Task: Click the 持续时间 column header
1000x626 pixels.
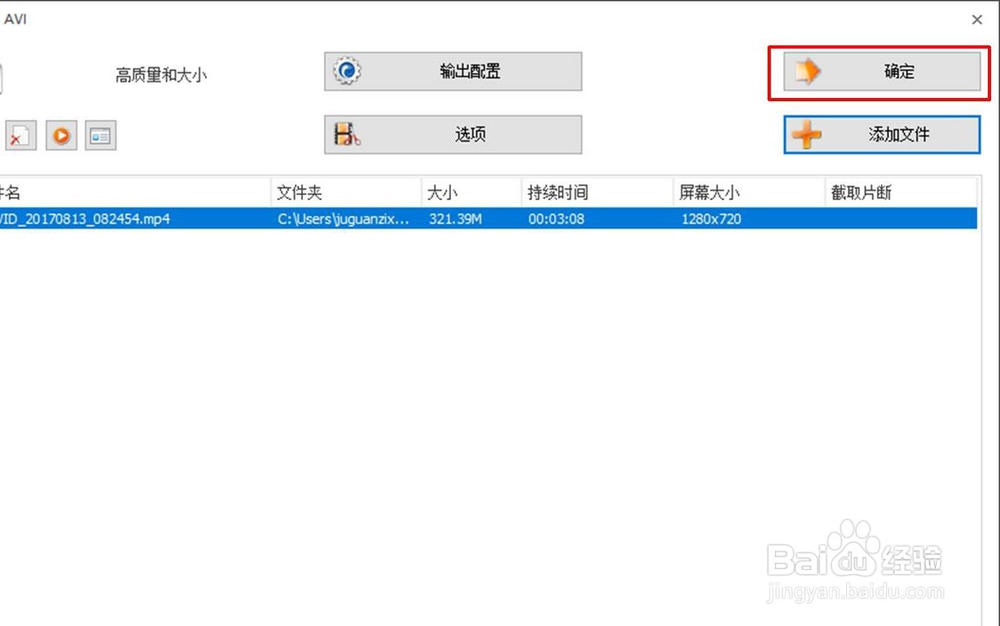Action: [555, 191]
